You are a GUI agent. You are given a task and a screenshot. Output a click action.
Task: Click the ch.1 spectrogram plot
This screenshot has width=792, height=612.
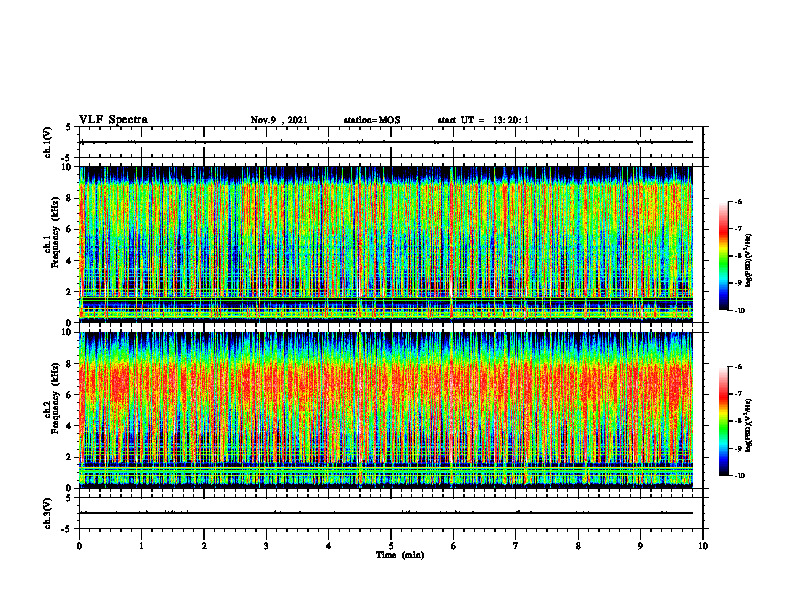[386, 244]
